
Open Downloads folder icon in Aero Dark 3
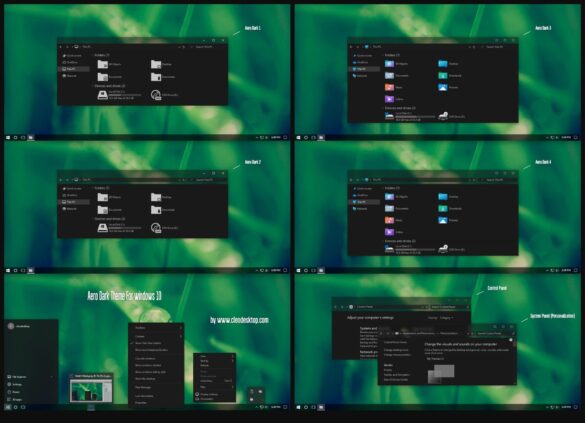442,75
